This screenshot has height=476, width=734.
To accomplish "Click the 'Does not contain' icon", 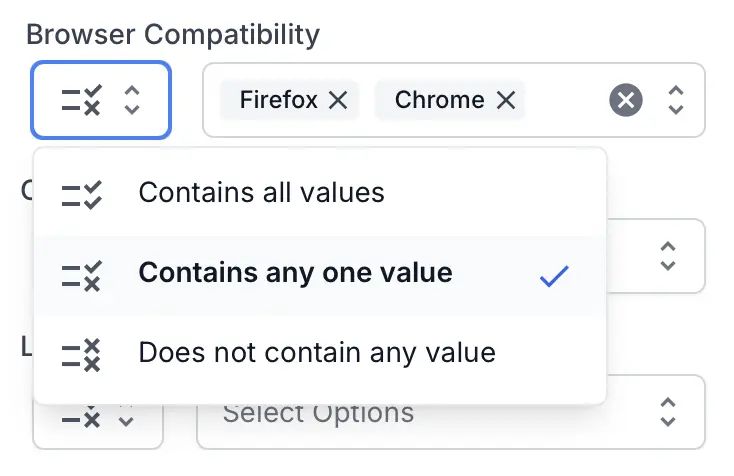I will (81, 354).
